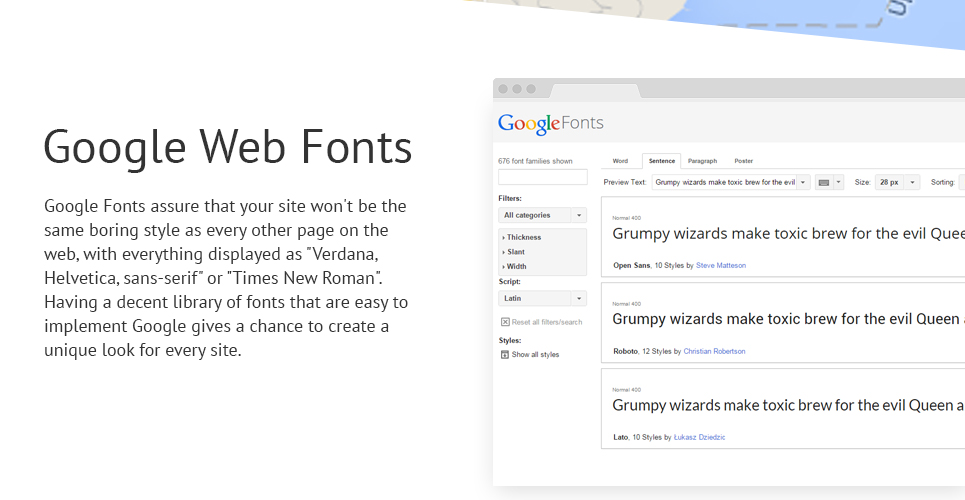Open the keyboard options dropdown arrow

[x=838, y=182]
